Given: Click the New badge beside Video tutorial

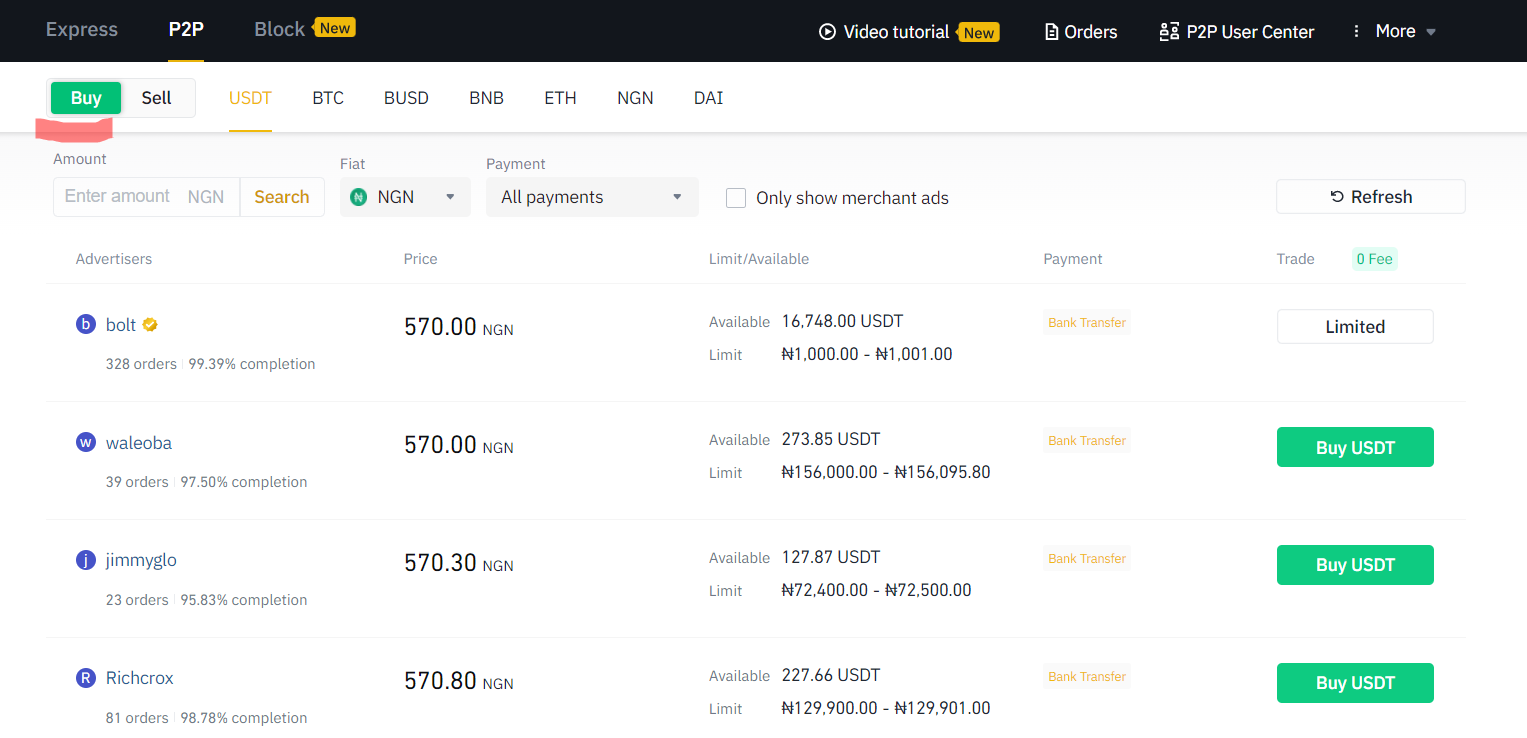Looking at the screenshot, I should click(978, 33).
